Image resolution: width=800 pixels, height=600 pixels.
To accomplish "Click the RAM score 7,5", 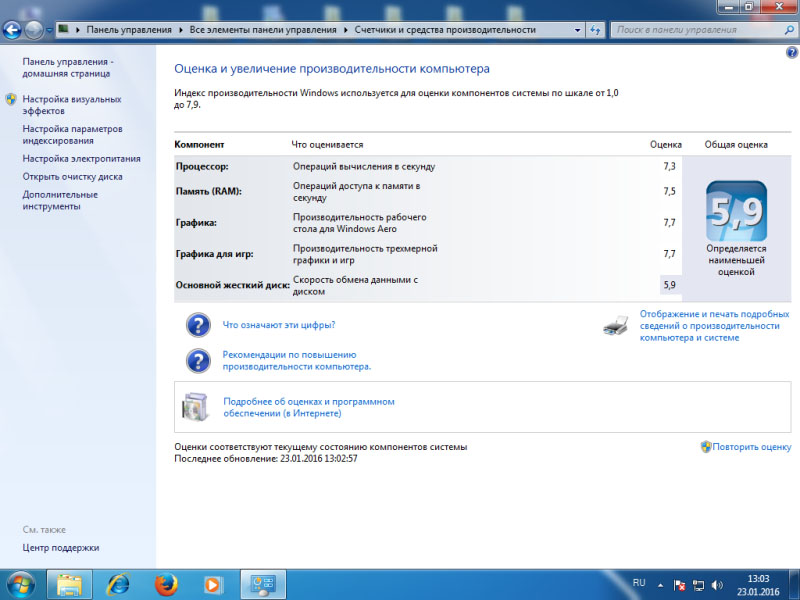I will (669, 191).
